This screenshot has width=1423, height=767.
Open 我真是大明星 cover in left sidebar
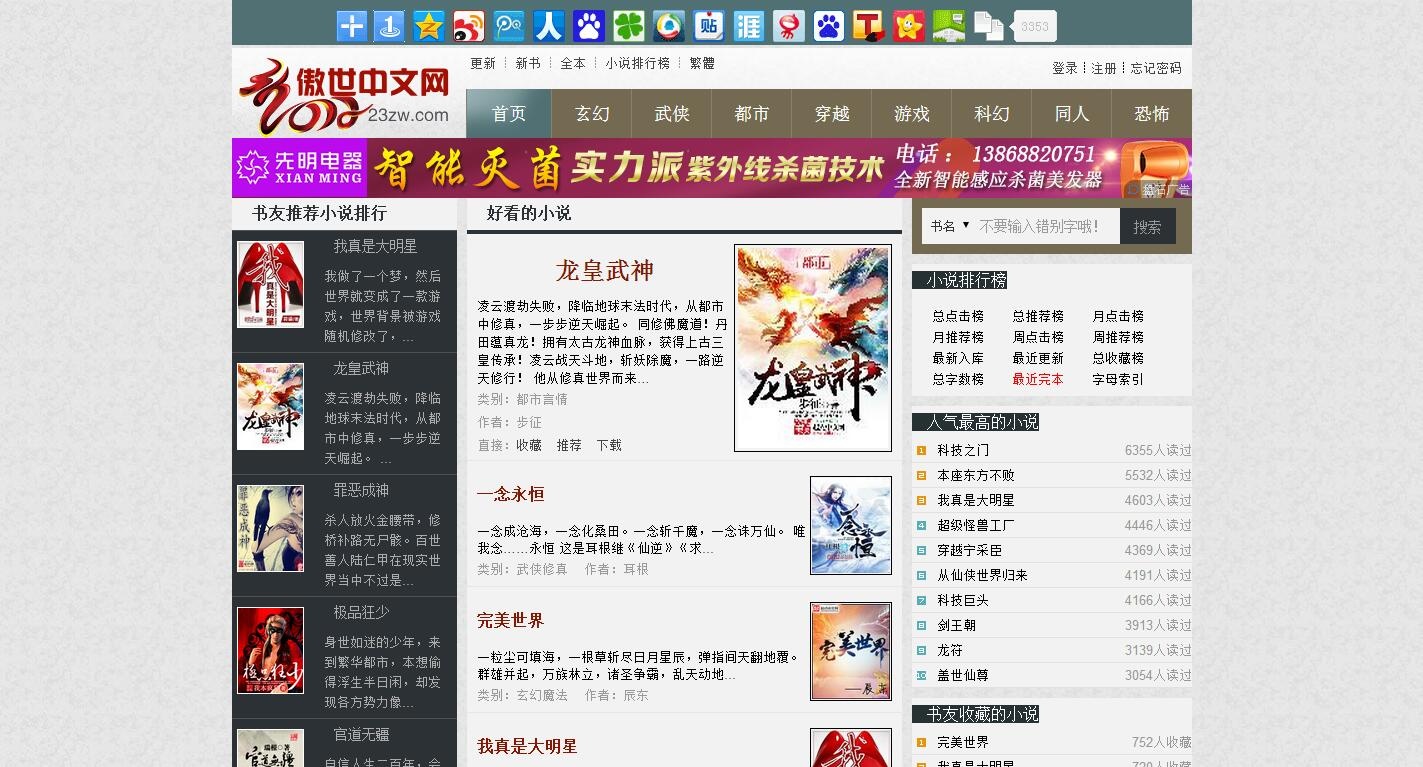[270, 285]
